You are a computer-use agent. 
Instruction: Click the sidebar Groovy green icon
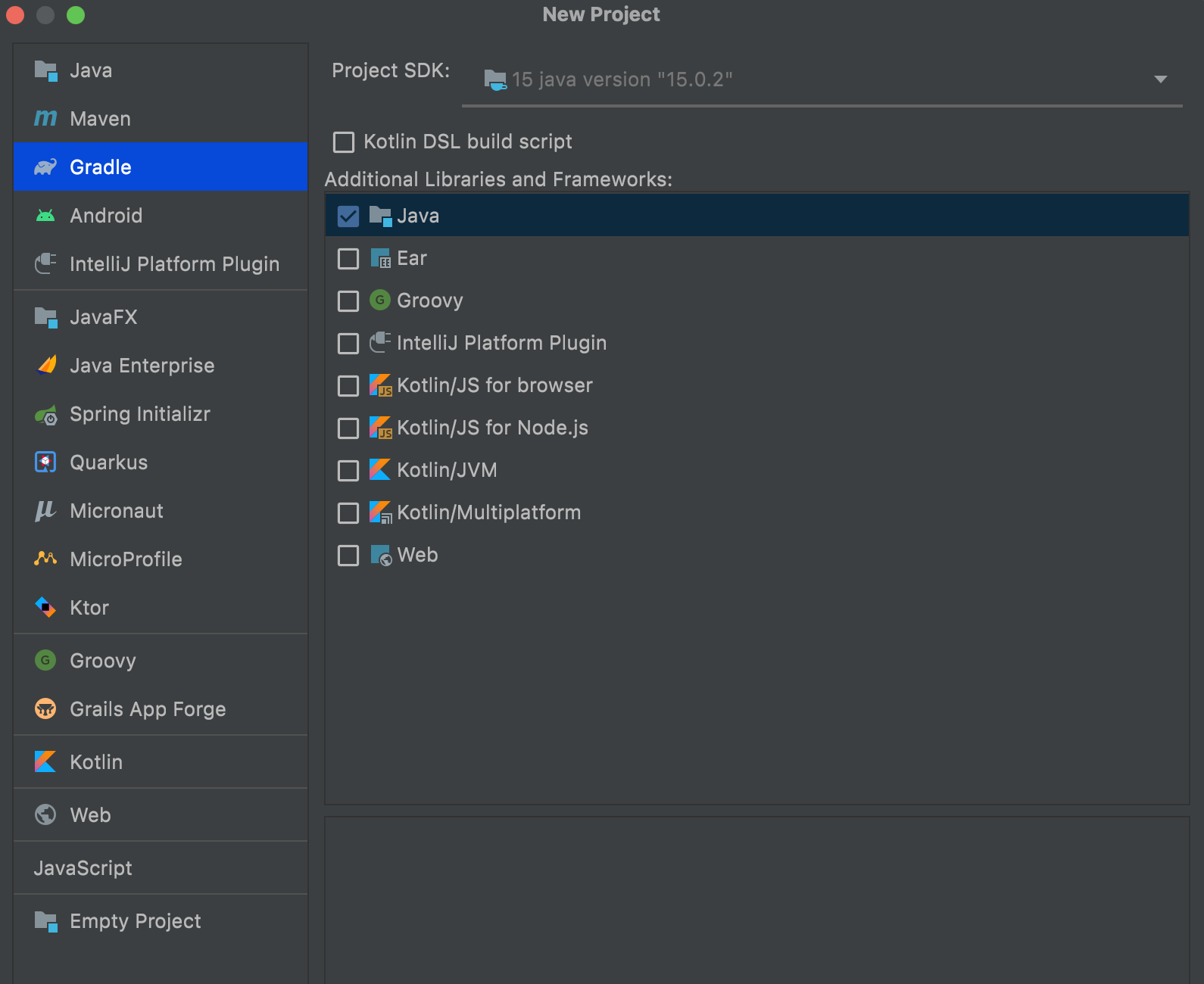point(45,661)
